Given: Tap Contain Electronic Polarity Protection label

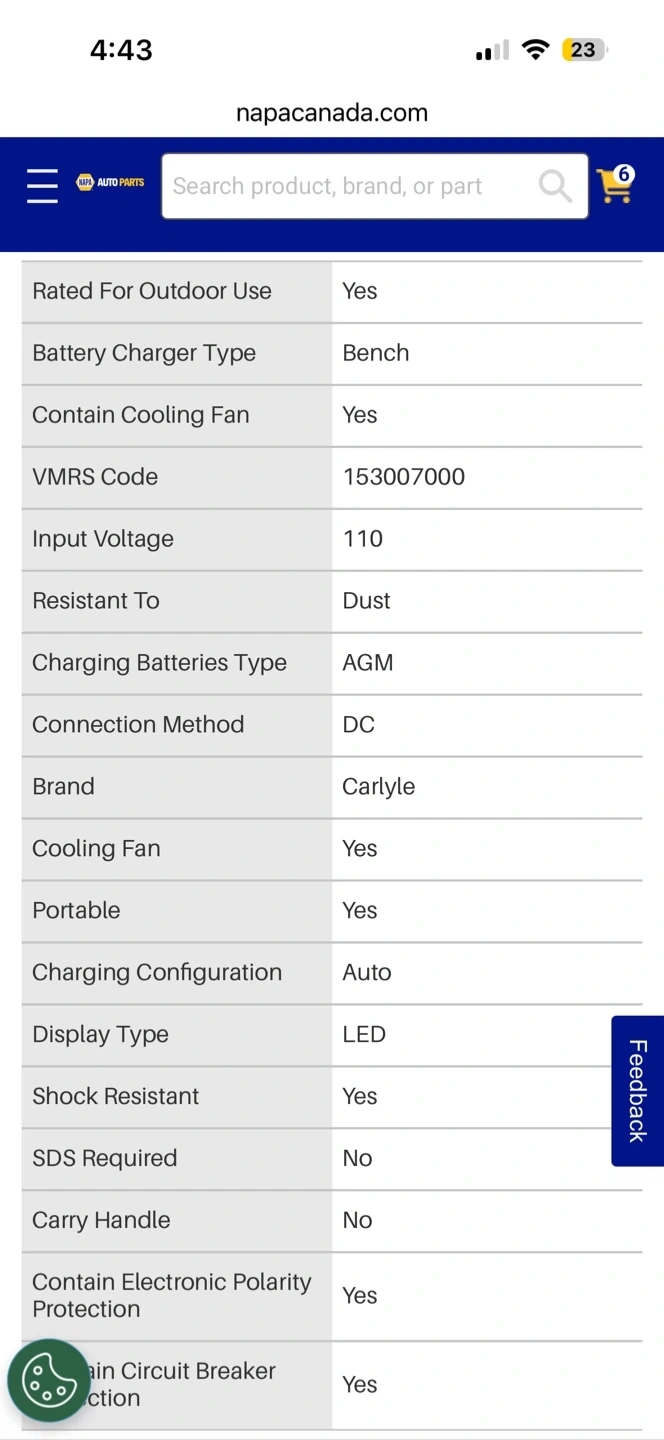Looking at the screenshot, I should [x=172, y=1295].
